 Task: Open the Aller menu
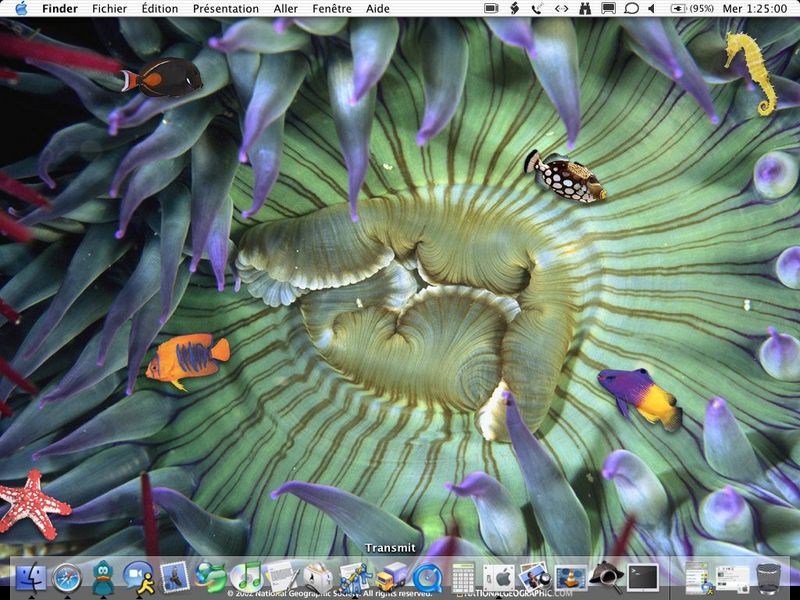(x=286, y=9)
